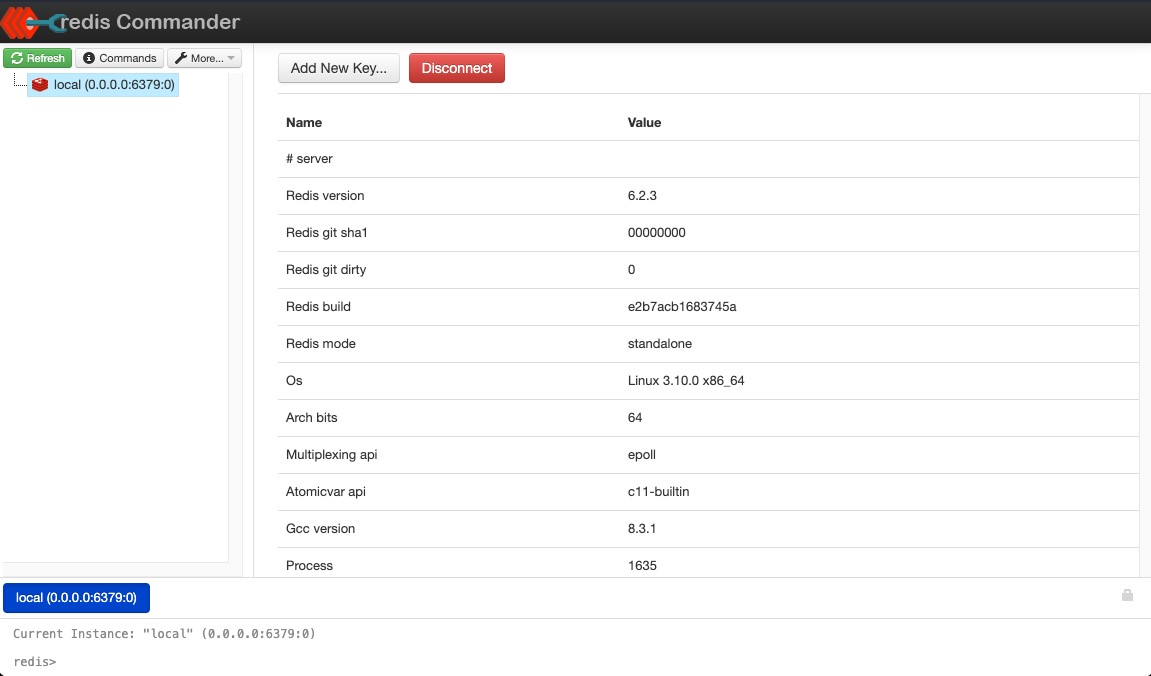Click the Name column header
Screen dimensions: 1151x676
pyautogui.click(x=304, y=123)
